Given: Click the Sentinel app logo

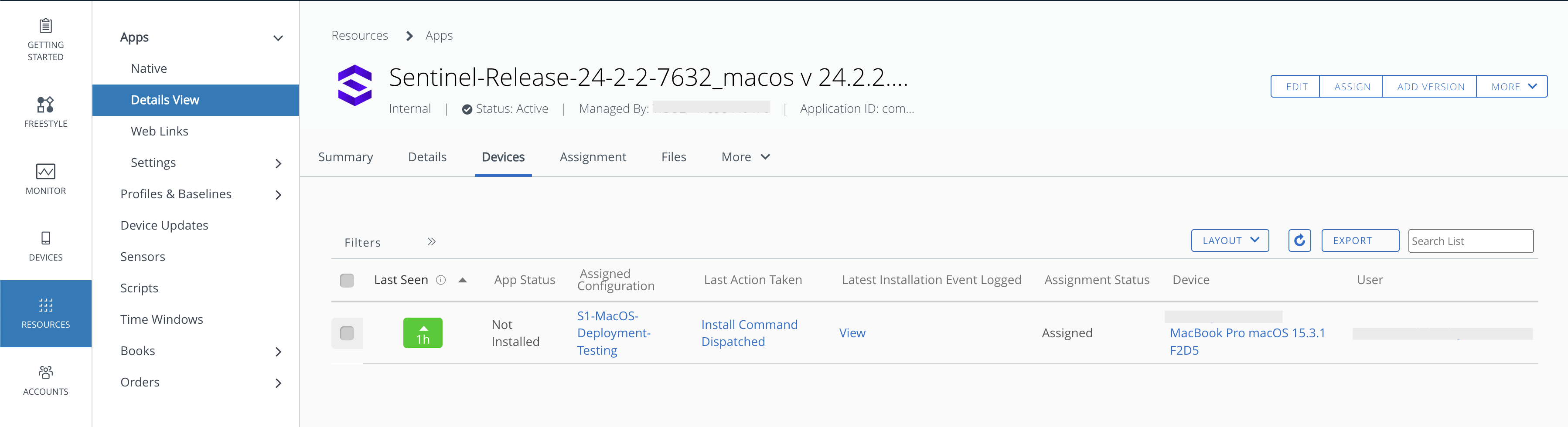Looking at the screenshot, I should [x=355, y=85].
